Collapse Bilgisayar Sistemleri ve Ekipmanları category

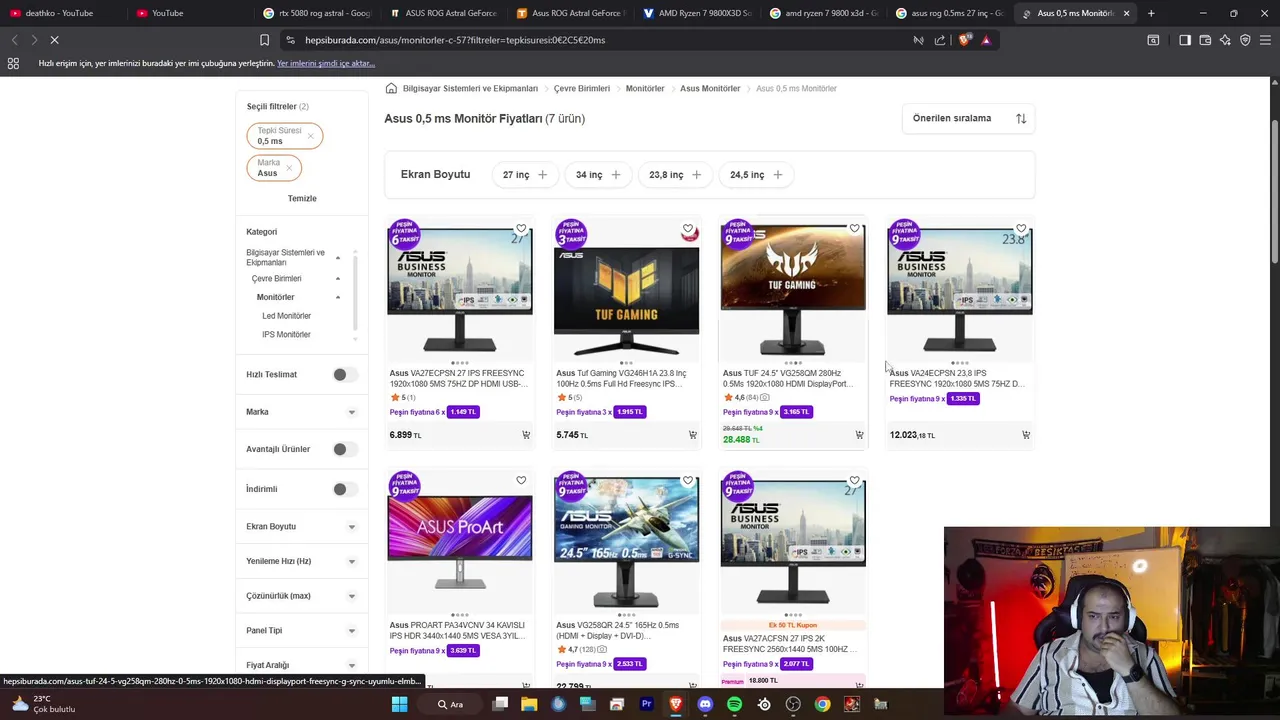pos(338,258)
